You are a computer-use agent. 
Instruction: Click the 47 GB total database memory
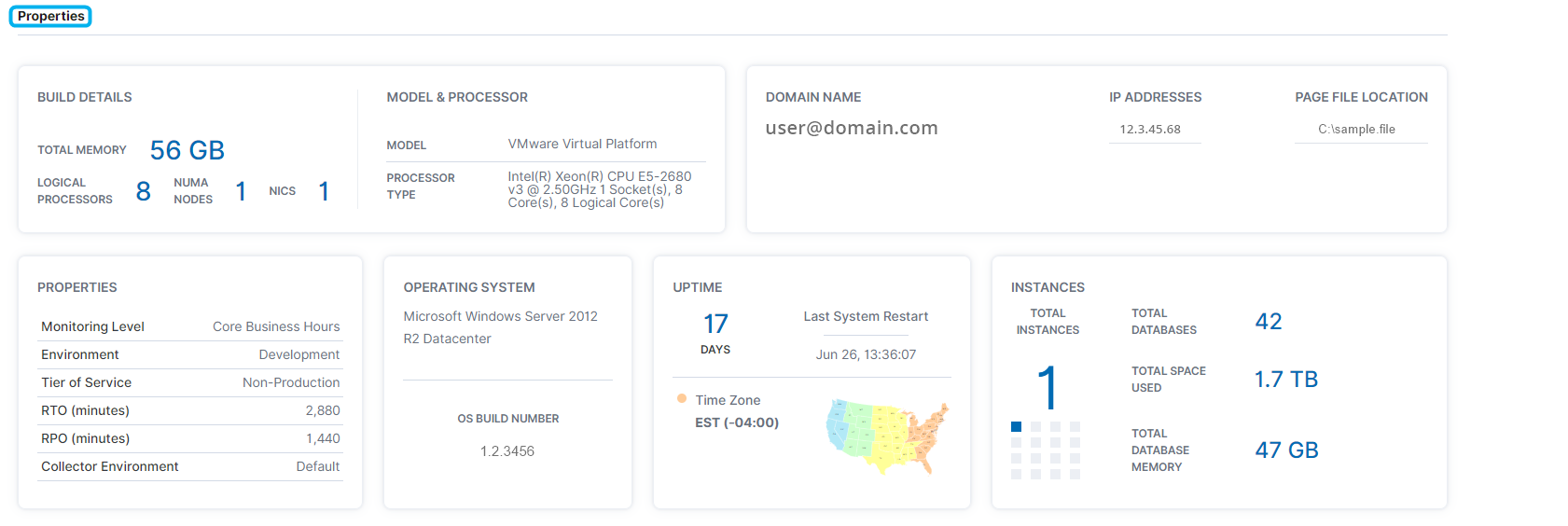[1286, 450]
